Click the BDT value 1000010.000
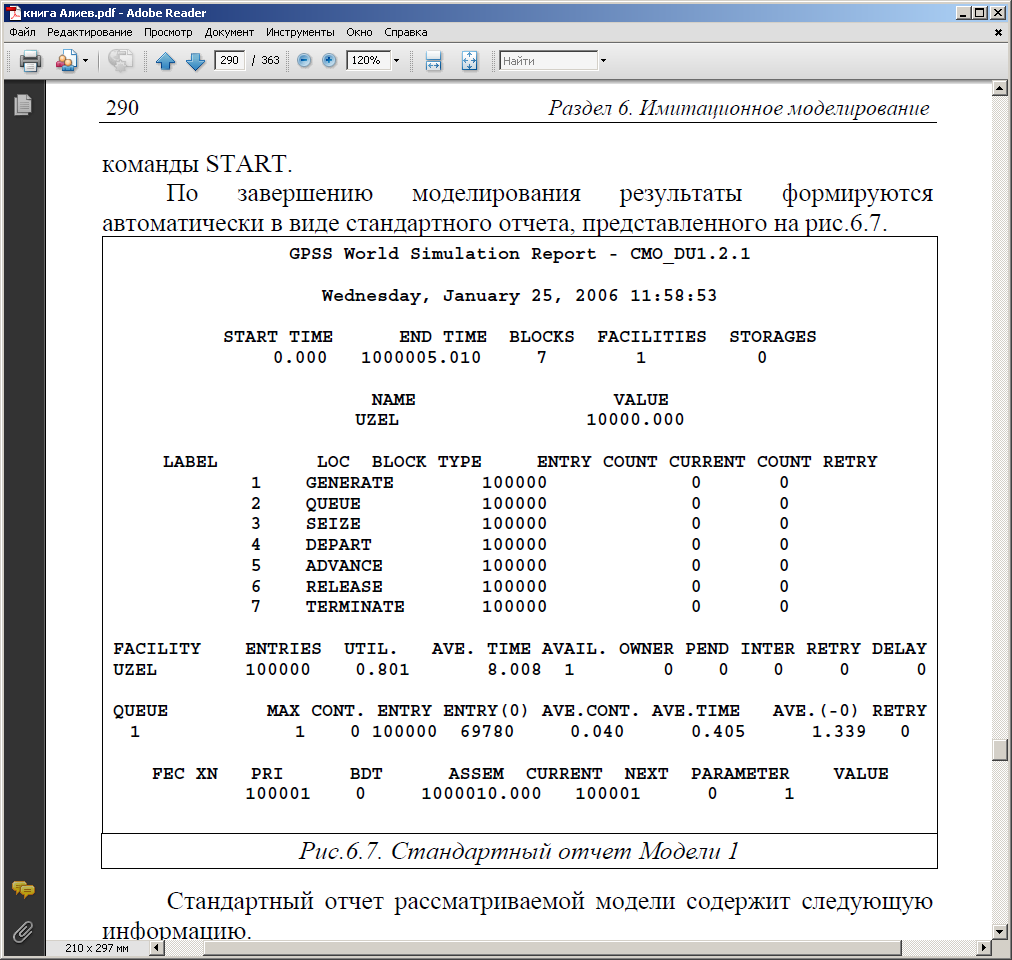 pos(481,793)
